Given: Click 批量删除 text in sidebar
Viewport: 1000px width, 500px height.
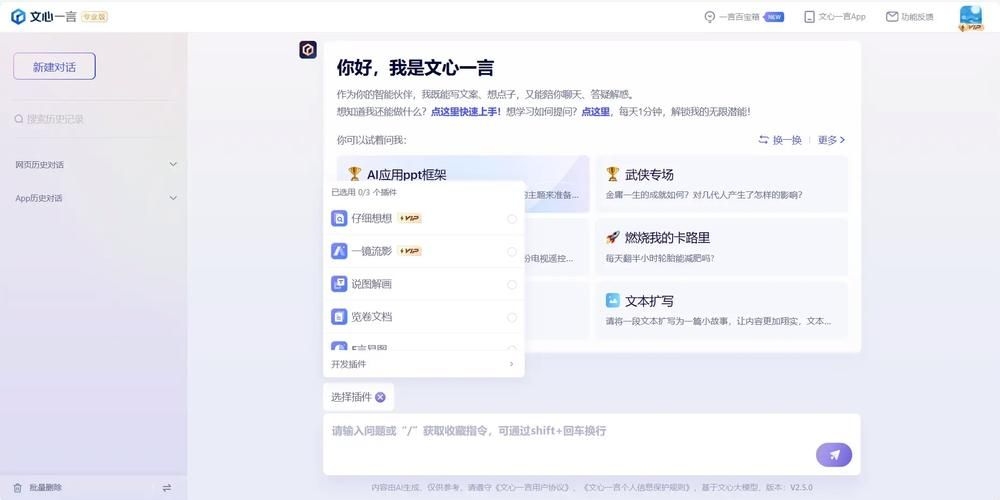Looking at the screenshot, I should tap(46, 488).
